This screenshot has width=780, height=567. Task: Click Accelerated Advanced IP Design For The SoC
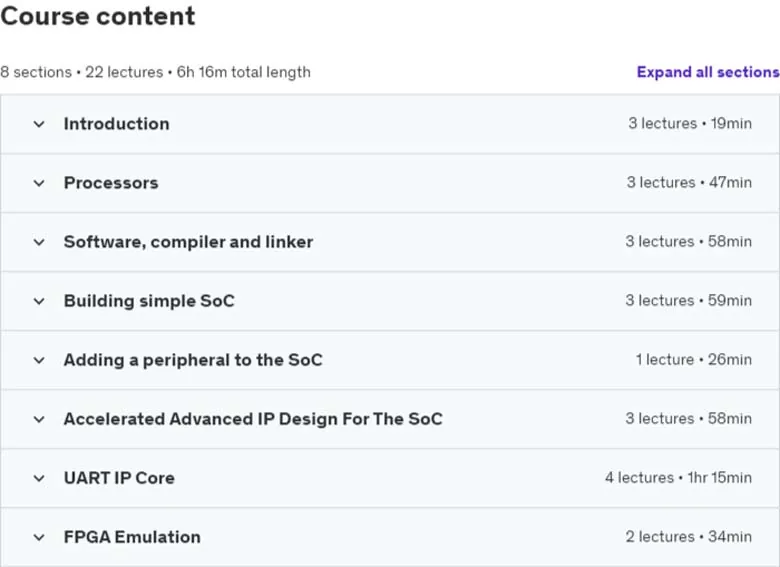[253, 419]
